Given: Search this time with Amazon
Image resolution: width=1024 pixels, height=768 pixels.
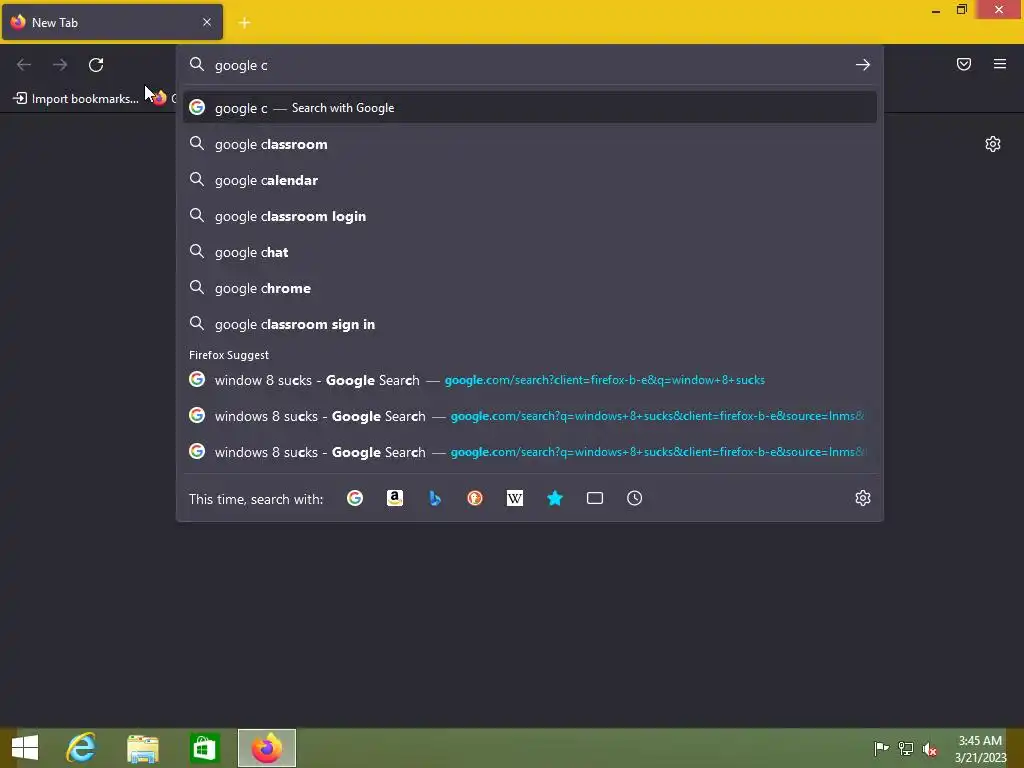Looking at the screenshot, I should 394,498.
